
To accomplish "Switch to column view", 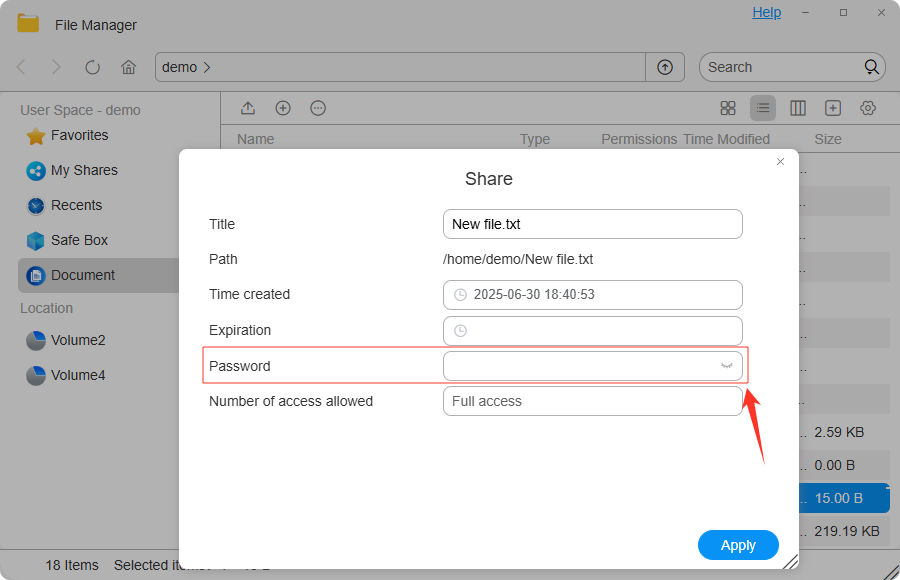I will click(x=798, y=108).
